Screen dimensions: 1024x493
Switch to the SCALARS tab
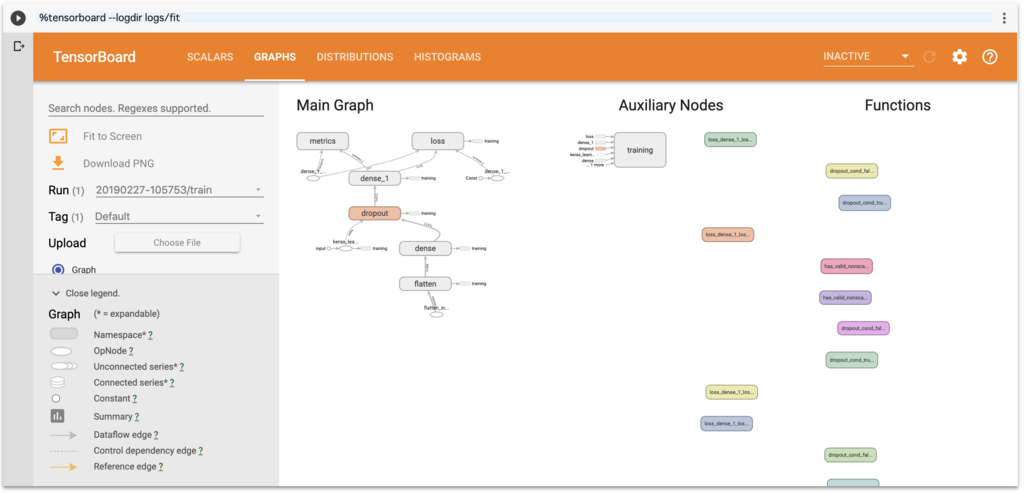pyautogui.click(x=210, y=57)
